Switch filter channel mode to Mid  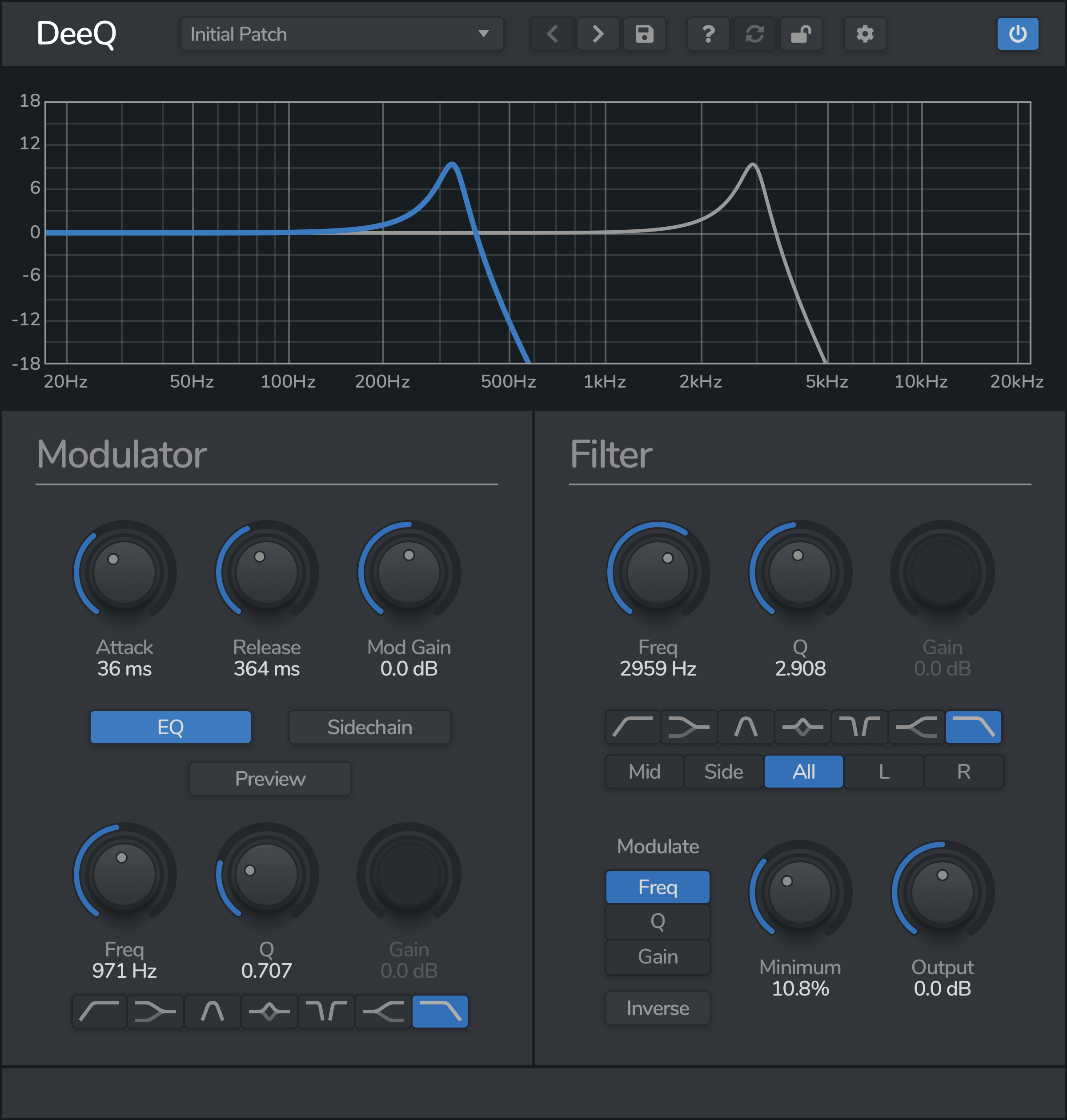[x=644, y=772]
